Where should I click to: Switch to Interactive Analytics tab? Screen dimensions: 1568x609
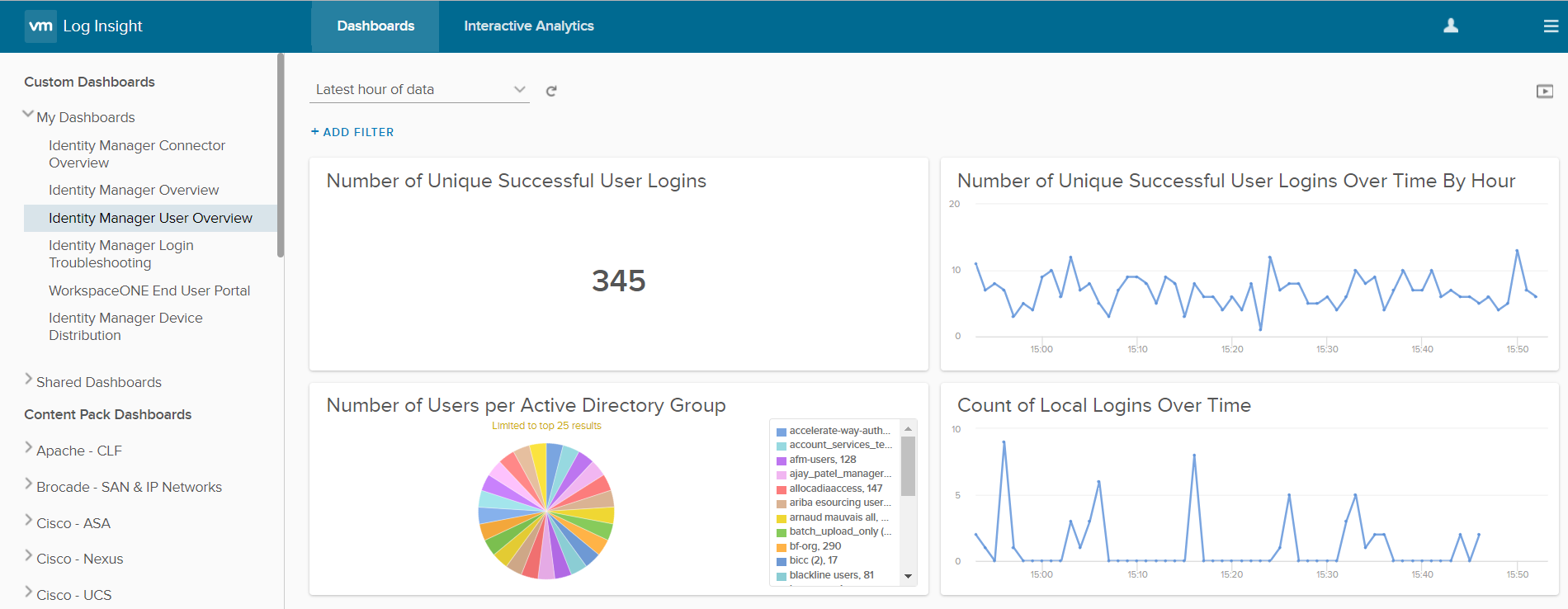(529, 26)
